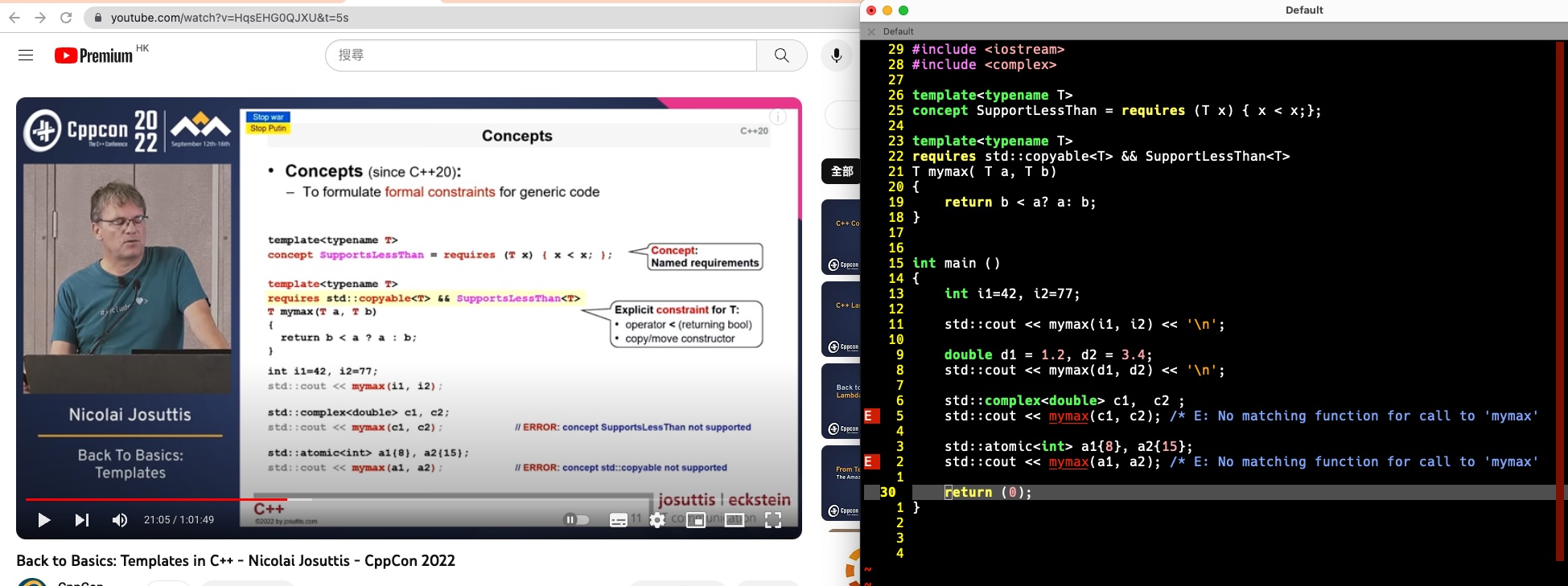Open the 'C++ Co' suggested video thumbnail

click(x=841, y=237)
